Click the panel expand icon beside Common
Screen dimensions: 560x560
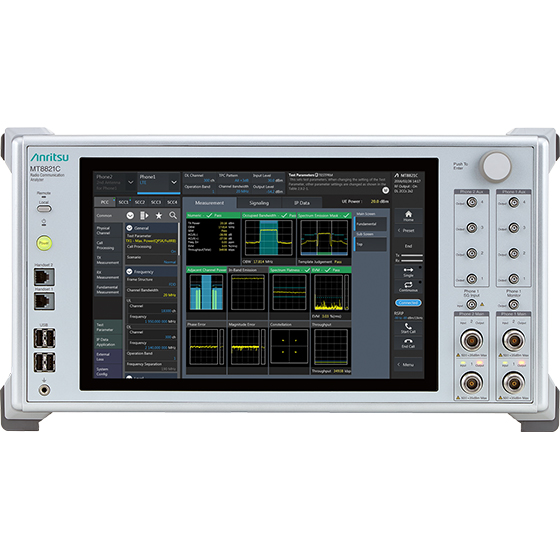144,215
